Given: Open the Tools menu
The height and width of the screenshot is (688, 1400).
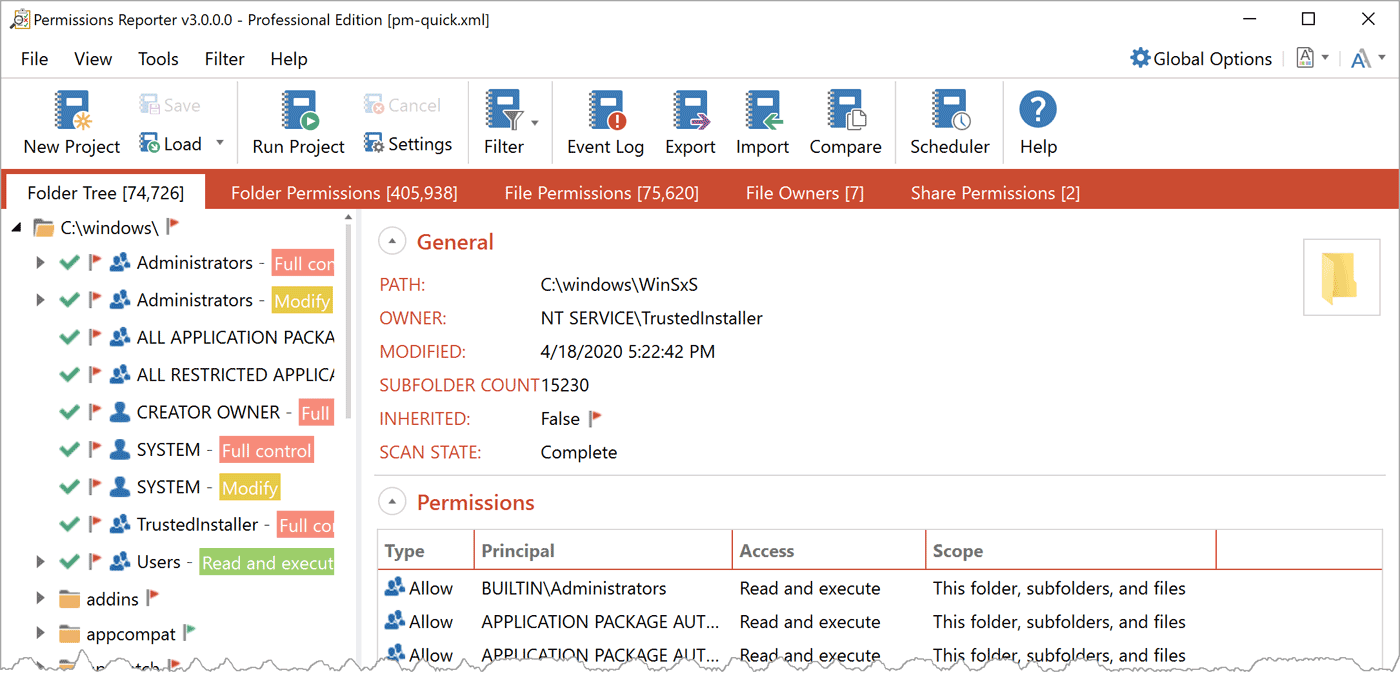Looking at the screenshot, I should (158, 59).
